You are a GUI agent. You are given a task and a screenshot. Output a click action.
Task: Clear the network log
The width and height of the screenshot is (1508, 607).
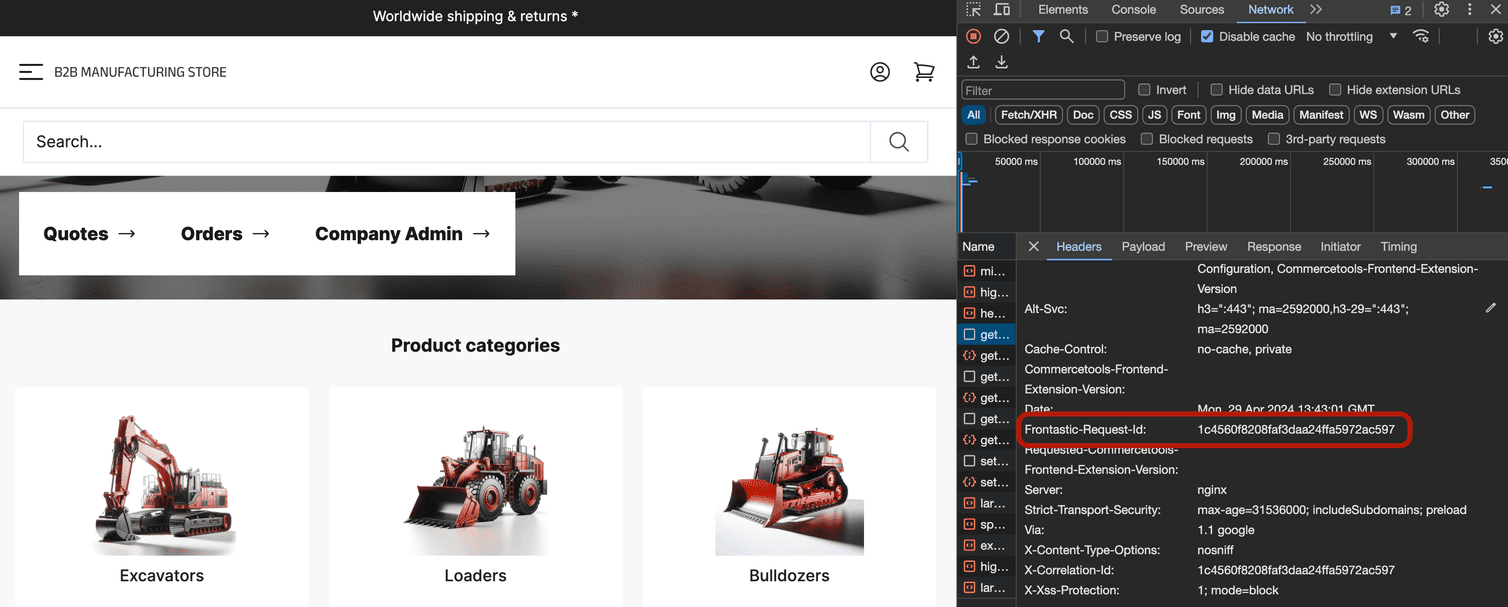point(1001,36)
